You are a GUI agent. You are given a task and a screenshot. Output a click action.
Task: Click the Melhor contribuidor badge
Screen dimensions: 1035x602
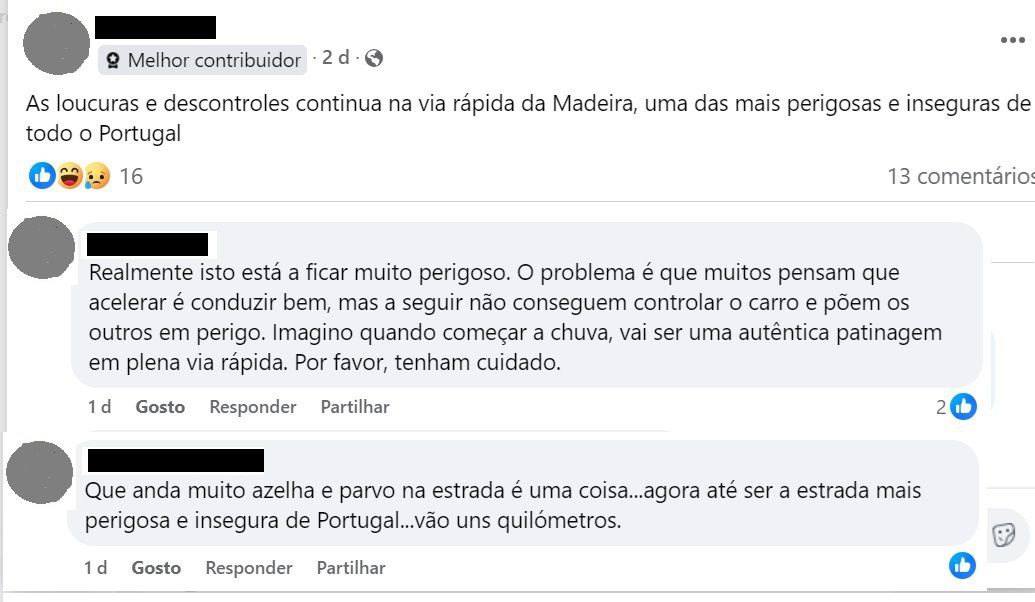point(203,60)
